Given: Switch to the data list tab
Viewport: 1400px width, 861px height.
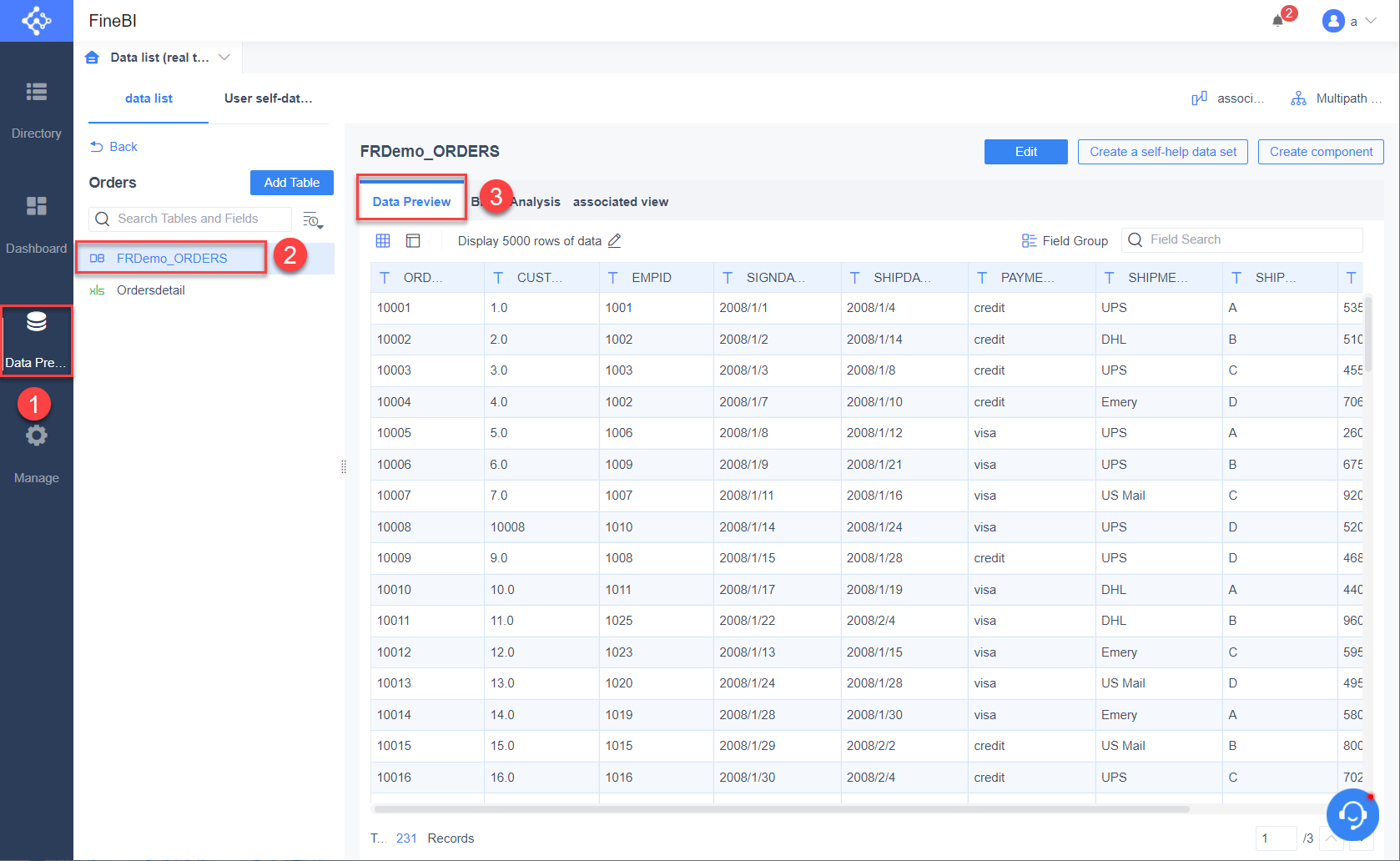Looking at the screenshot, I should tap(149, 98).
